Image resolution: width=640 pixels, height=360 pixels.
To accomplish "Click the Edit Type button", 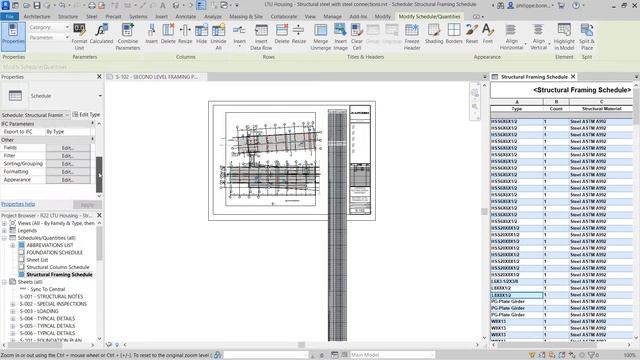I will tap(86, 115).
